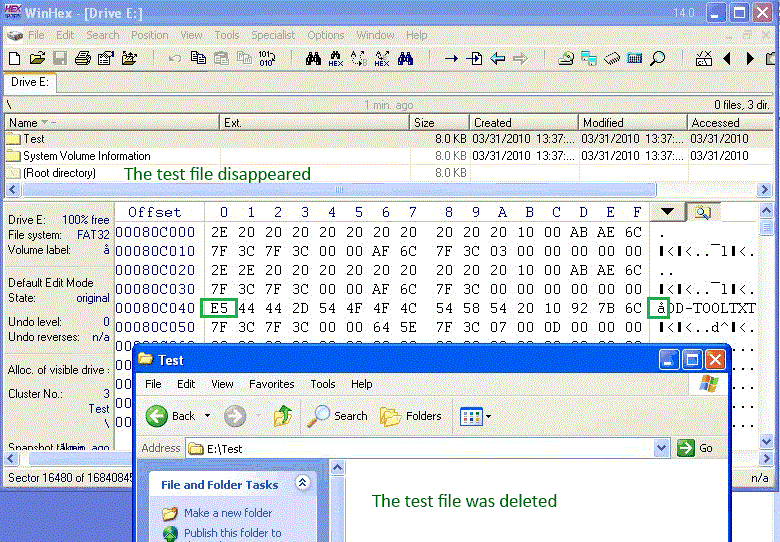Click the FAT32 file system value
Image resolution: width=780 pixels, height=542 pixels.
click(93, 235)
